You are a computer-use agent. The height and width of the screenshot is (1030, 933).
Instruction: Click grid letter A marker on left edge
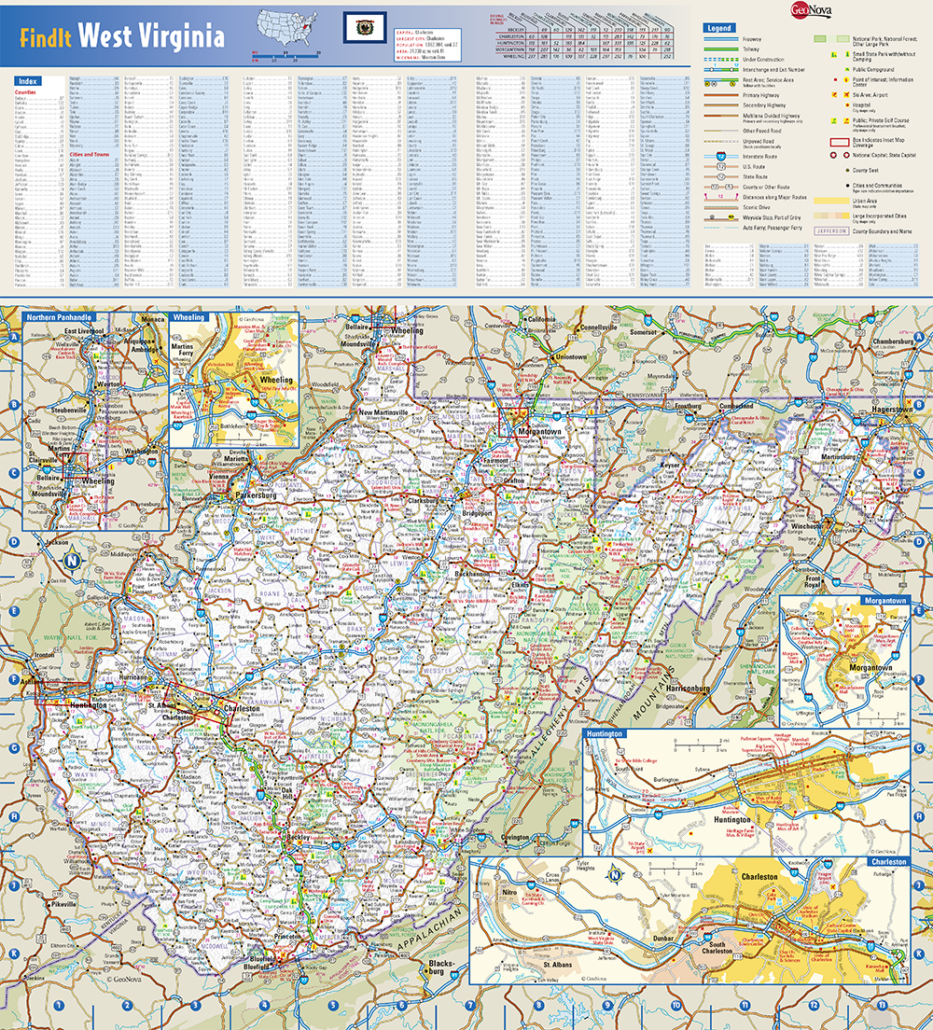click(x=15, y=336)
